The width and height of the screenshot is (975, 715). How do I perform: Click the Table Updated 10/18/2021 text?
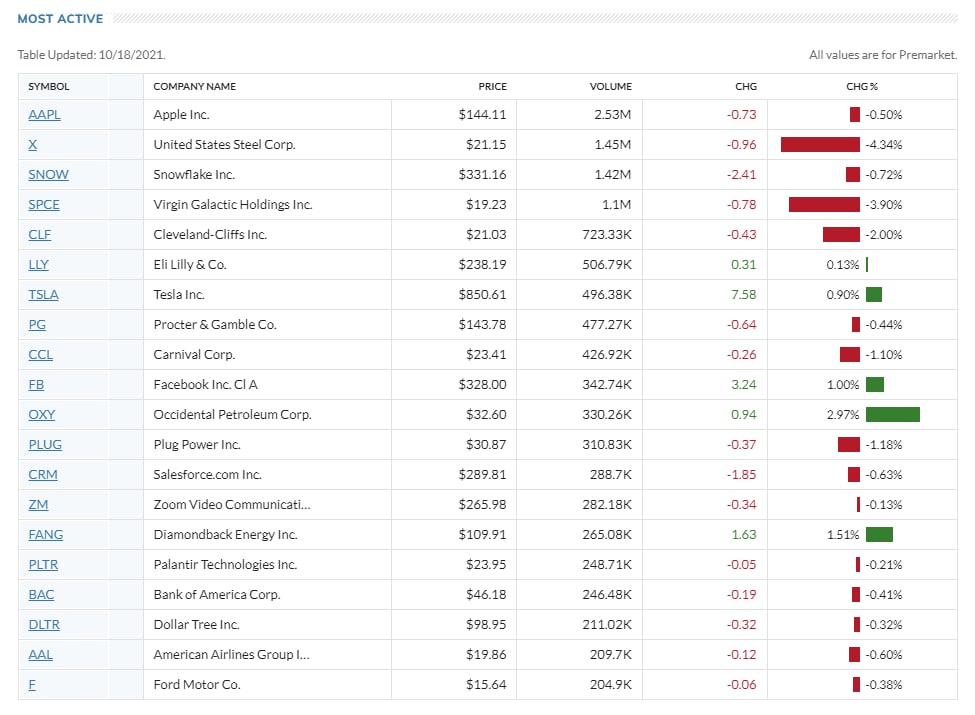click(91, 55)
